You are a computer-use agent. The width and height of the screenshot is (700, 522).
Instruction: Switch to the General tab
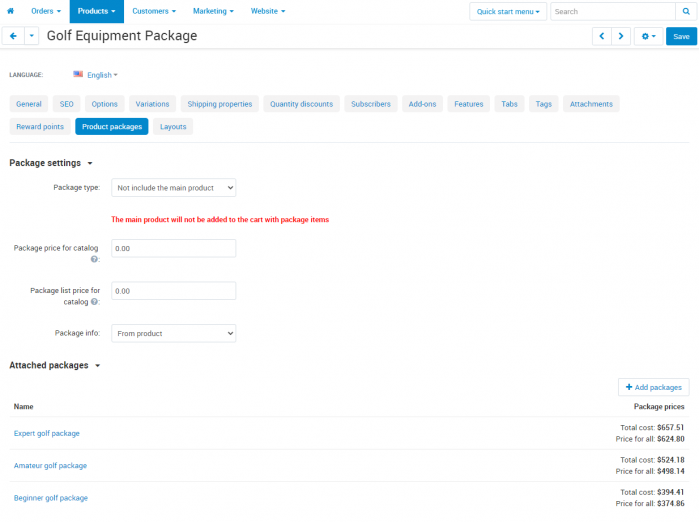[x=29, y=104]
